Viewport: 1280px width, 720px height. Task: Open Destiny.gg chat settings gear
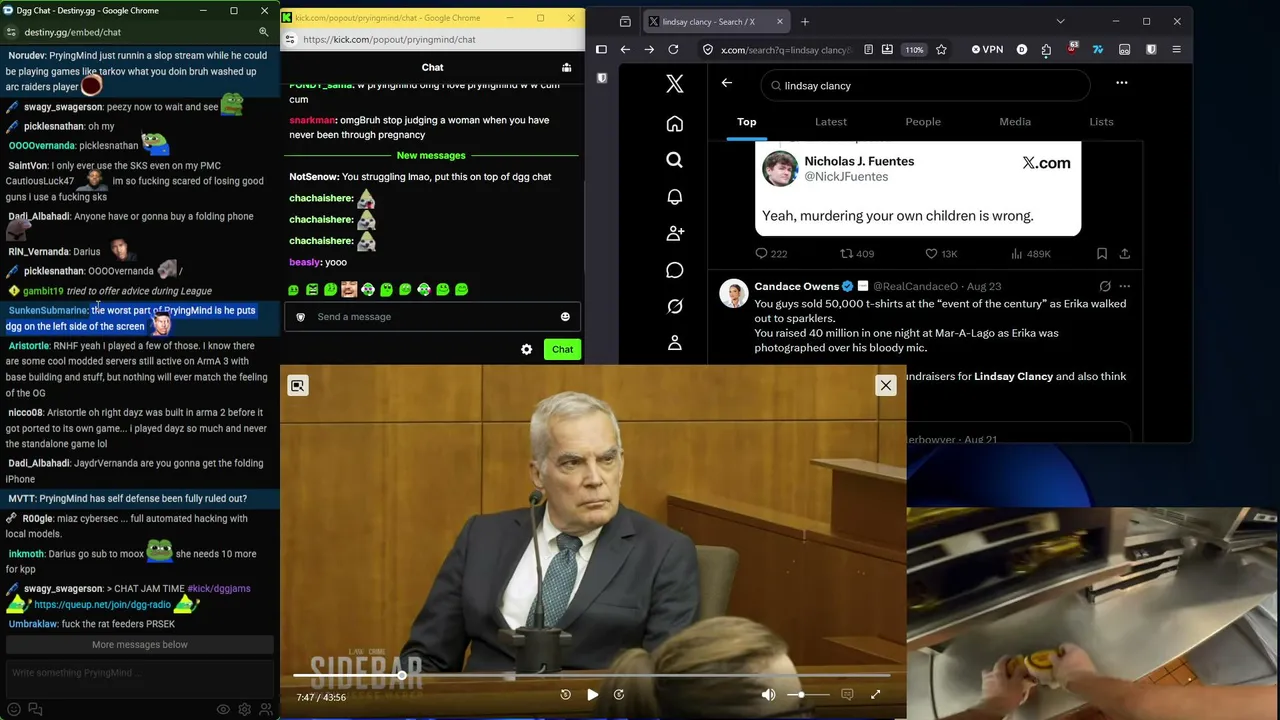click(244, 709)
